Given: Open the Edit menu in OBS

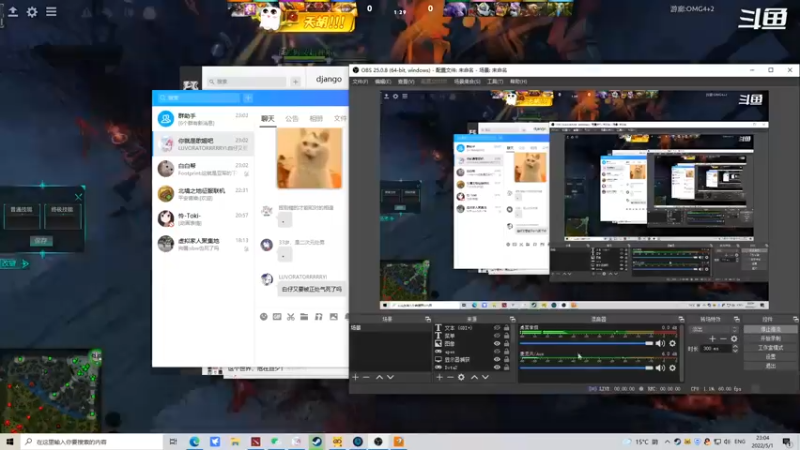Looking at the screenshot, I should 383,82.
